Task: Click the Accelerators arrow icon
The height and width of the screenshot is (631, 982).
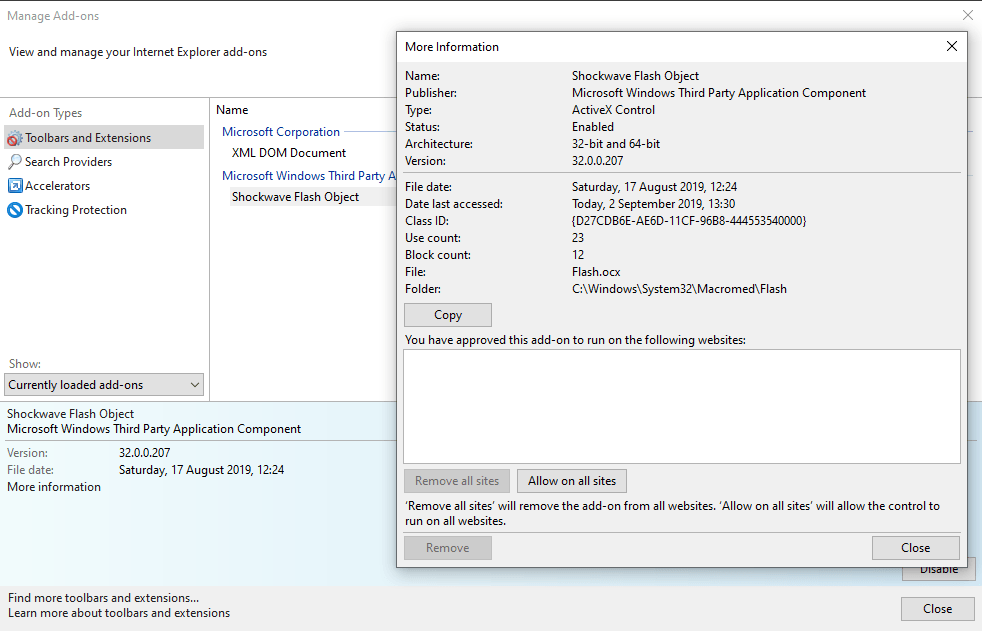Action: [15, 186]
